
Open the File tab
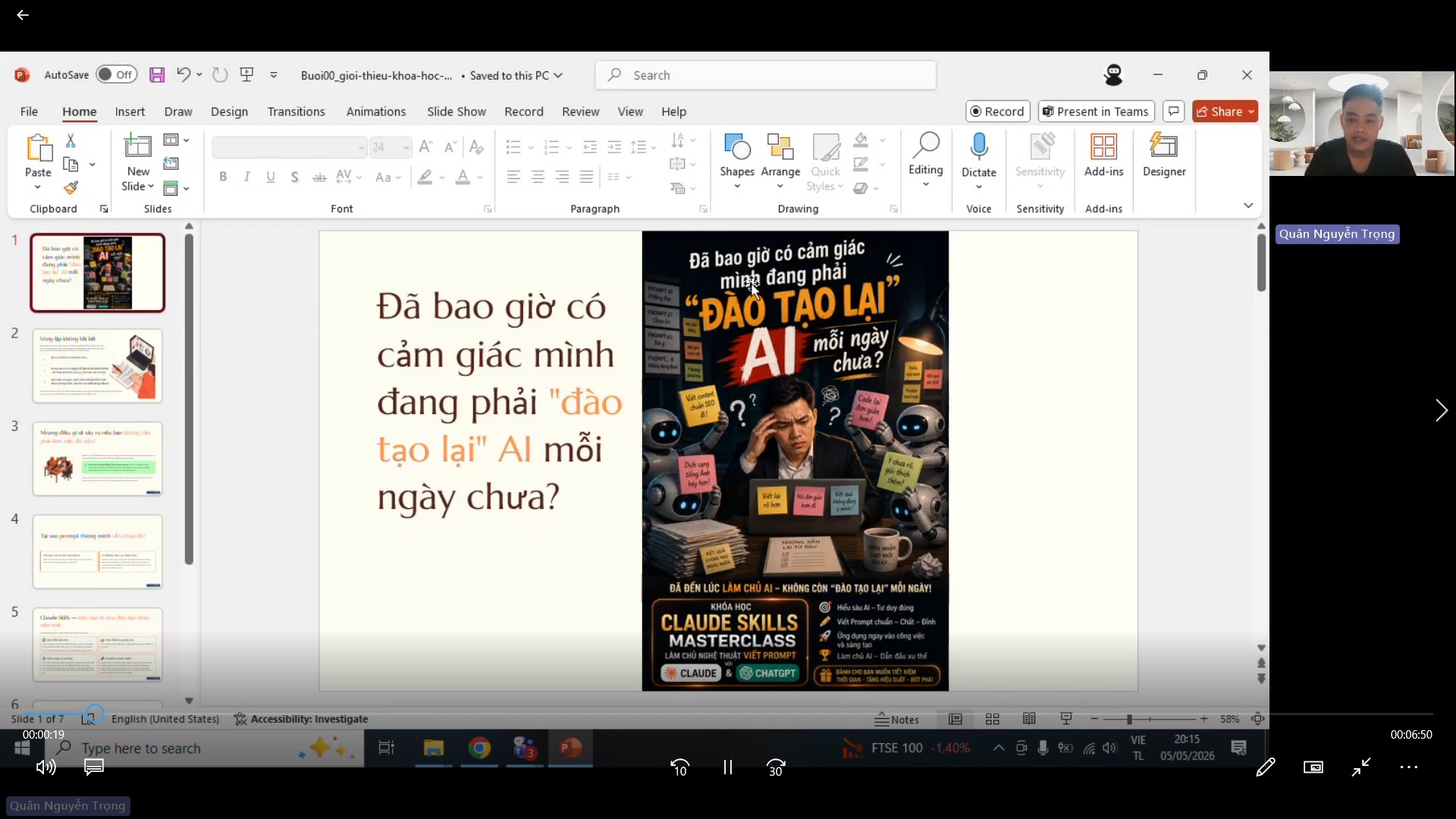[29, 111]
